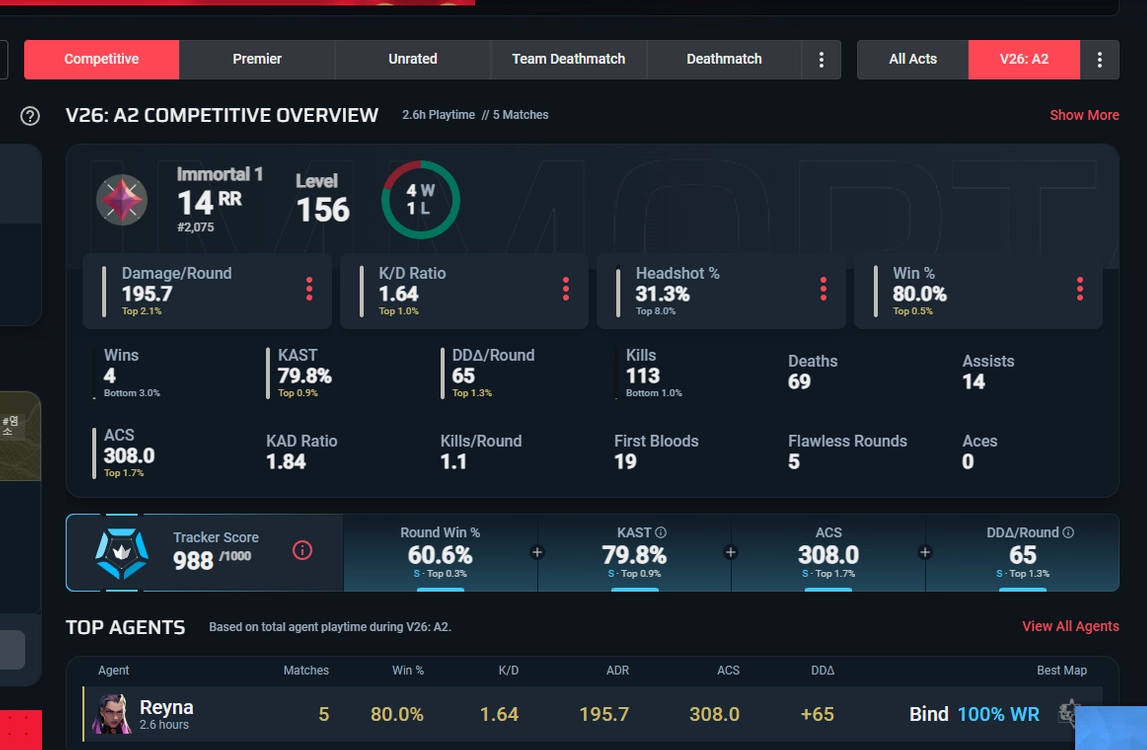Click the Matches column header
The image size is (1147, 750).
click(x=306, y=670)
